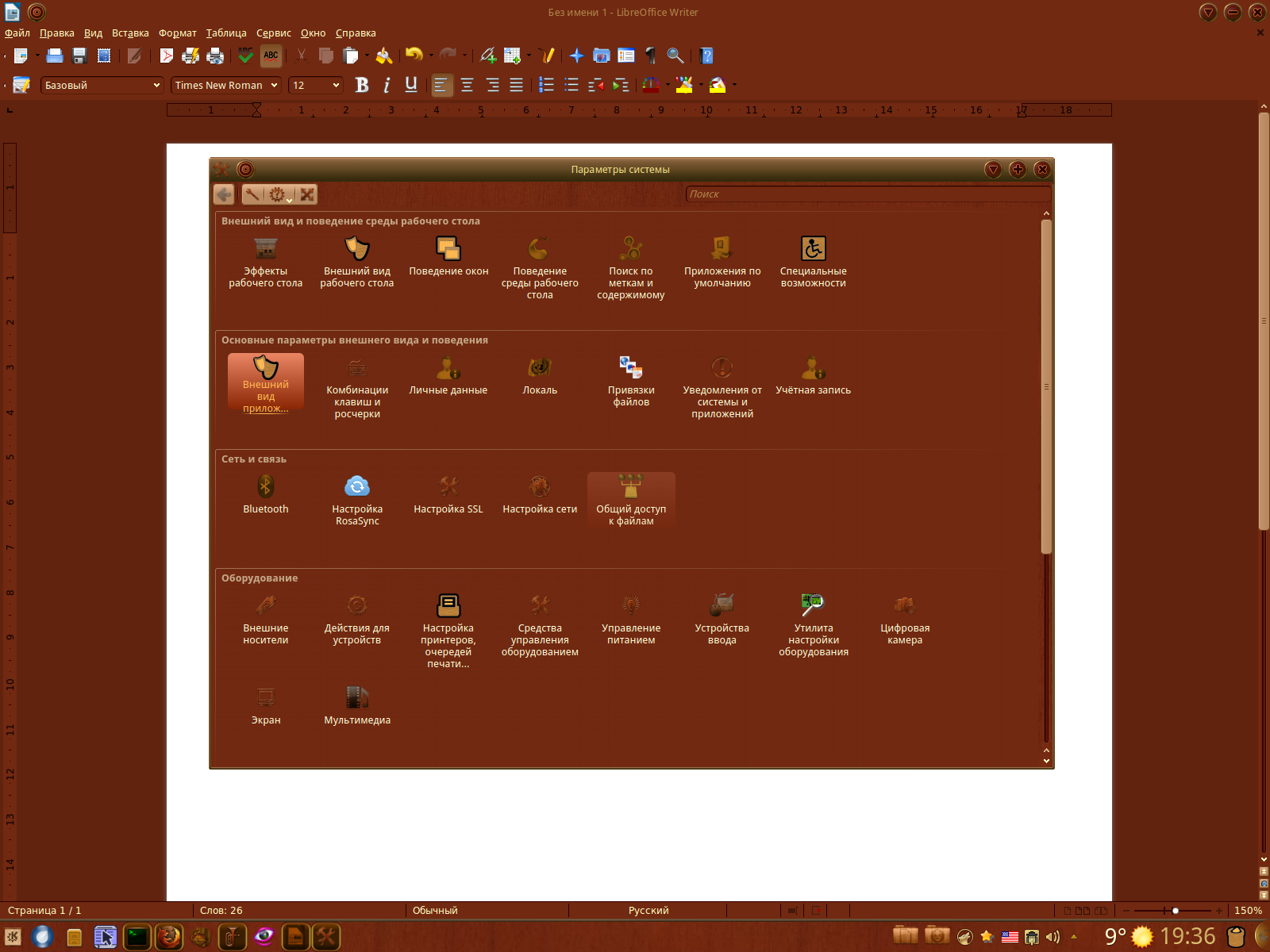Open the Файл menu
The width and height of the screenshot is (1270, 952).
tap(17, 33)
